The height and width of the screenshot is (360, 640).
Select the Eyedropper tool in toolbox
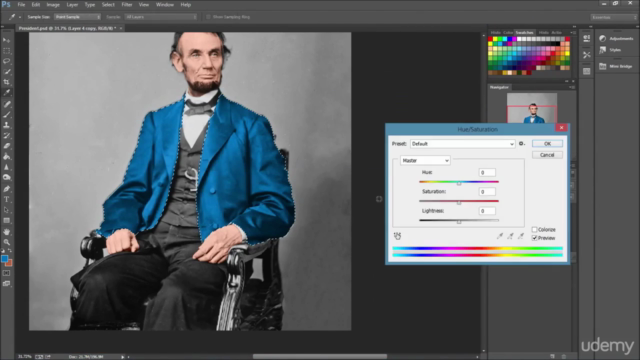click(x=7, y=93)
